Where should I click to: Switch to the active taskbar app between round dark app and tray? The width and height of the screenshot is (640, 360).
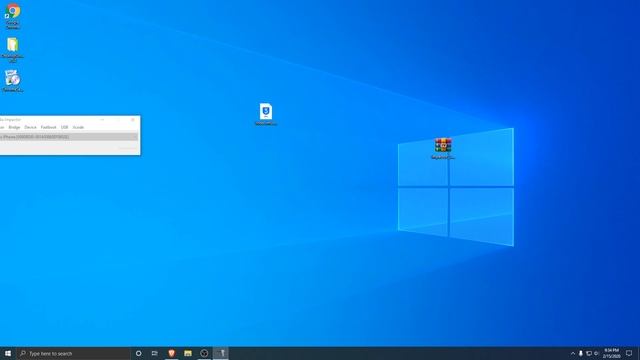pos(221,353)
